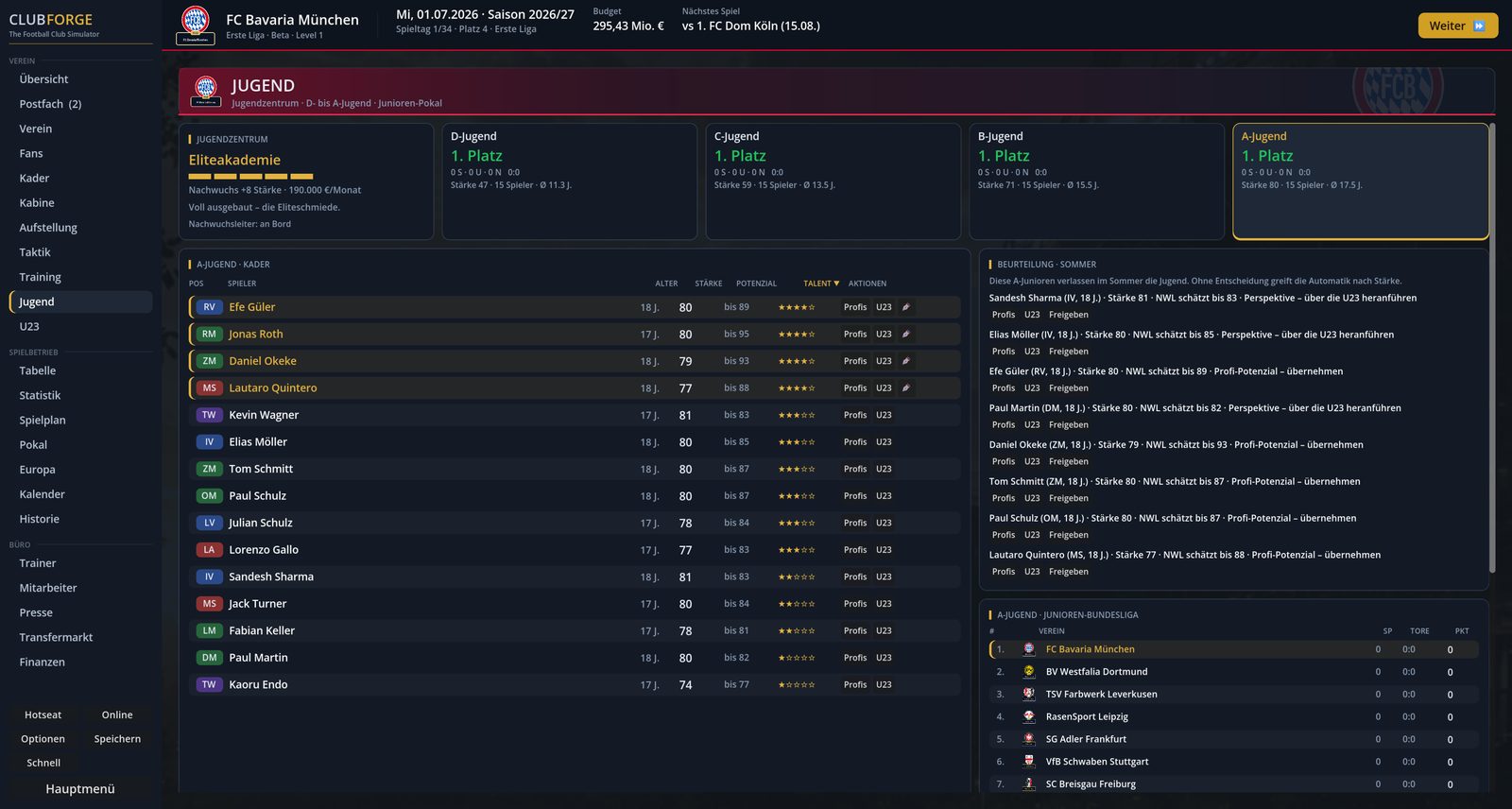Screen dimensions: 1512x809
Task: Sort the squad by the Potenzial column
Action: pyautogui.click(x=756, y=284)
